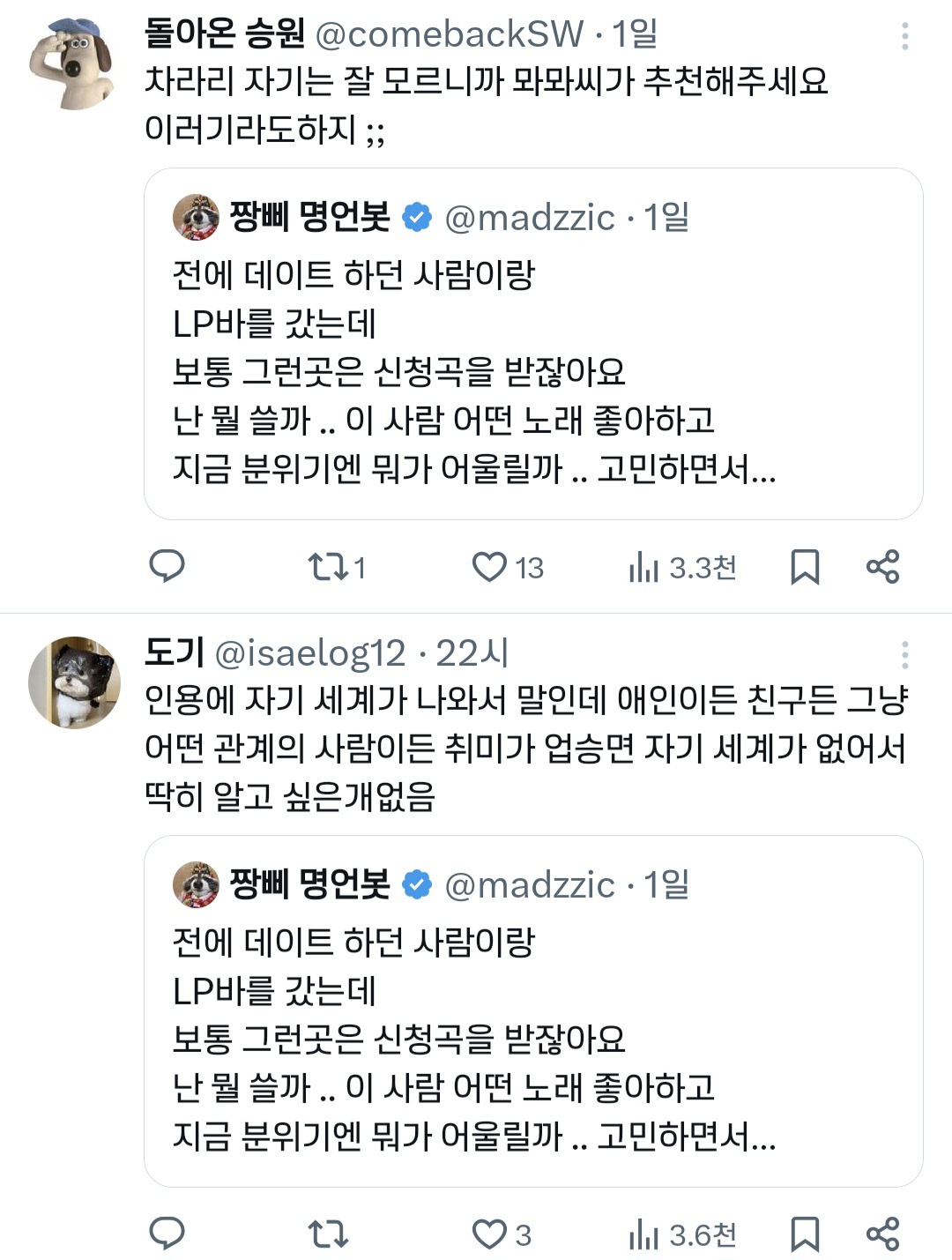Screen dimensions: 952x1260
Task: Open quoted 짱삐 명언봇 tweet under 도기
Action: point(532,1037)
